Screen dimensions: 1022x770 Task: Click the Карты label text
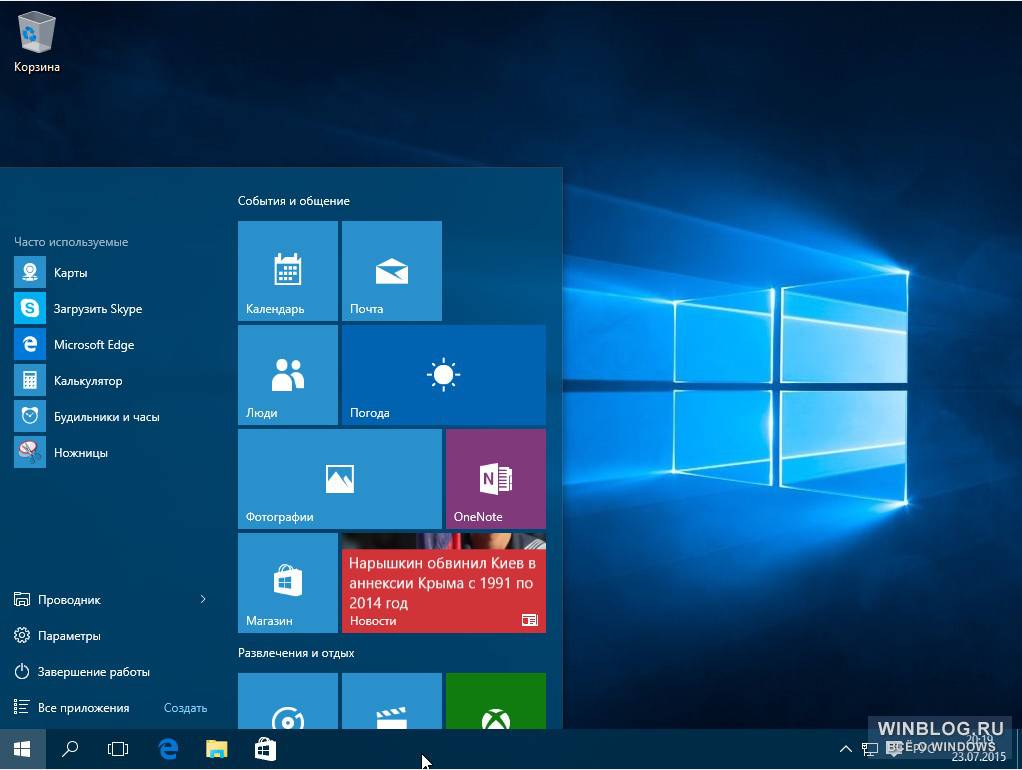tap(70, 273)
